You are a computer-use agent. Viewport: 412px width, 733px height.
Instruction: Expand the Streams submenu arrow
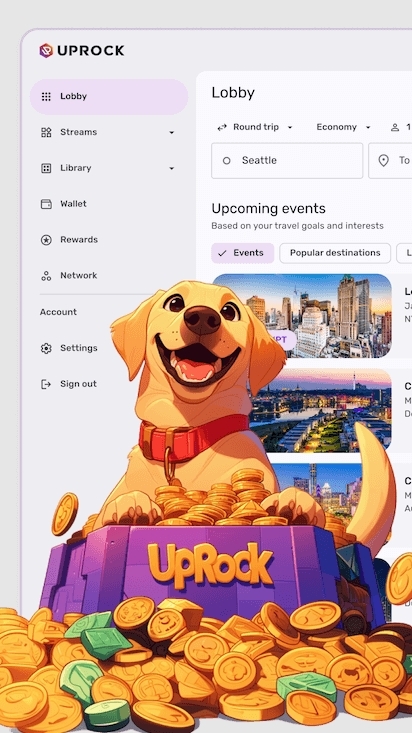coord(172,133)
